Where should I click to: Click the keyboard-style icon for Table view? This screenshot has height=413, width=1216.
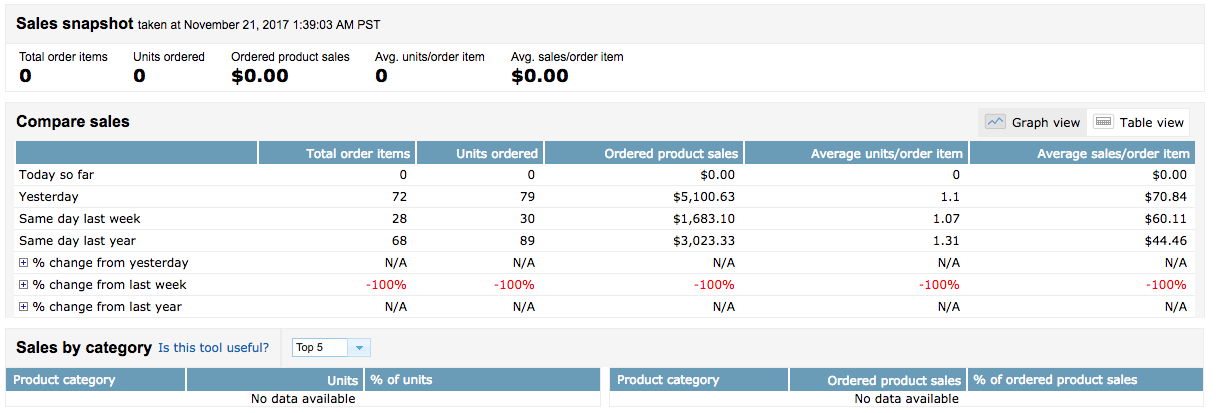[1104, 122]
